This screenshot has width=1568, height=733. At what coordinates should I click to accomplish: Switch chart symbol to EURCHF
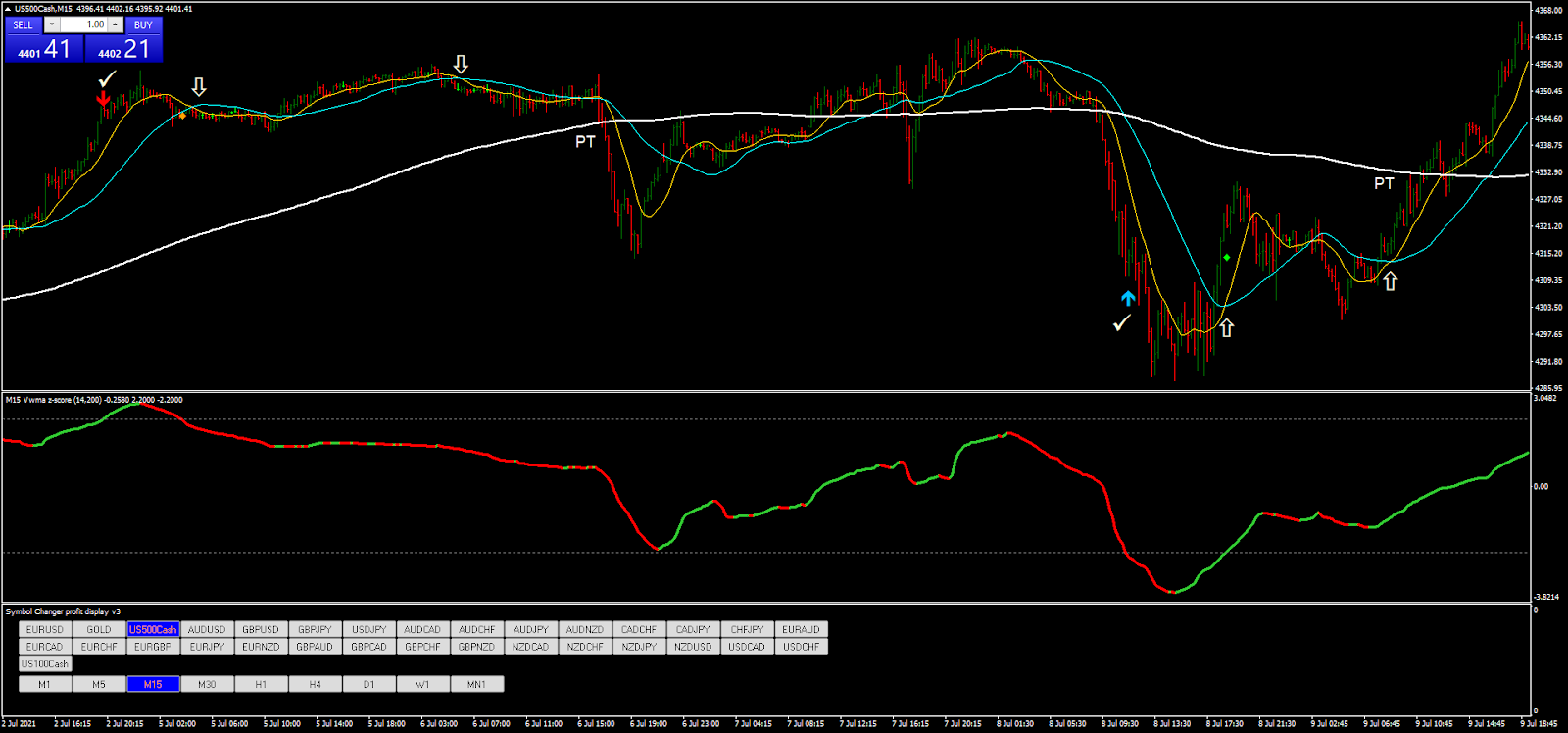(x=99, y=647)
